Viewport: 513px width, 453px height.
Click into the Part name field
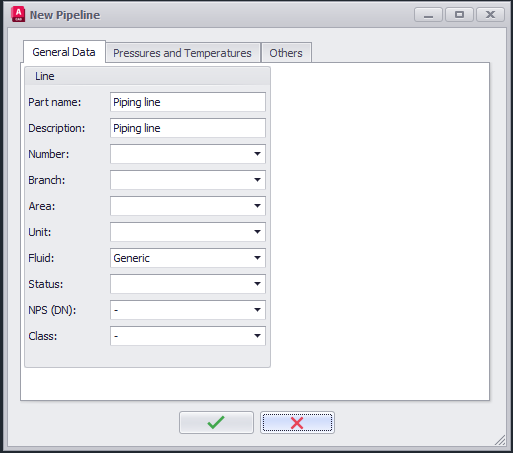[x=188, y=102]
